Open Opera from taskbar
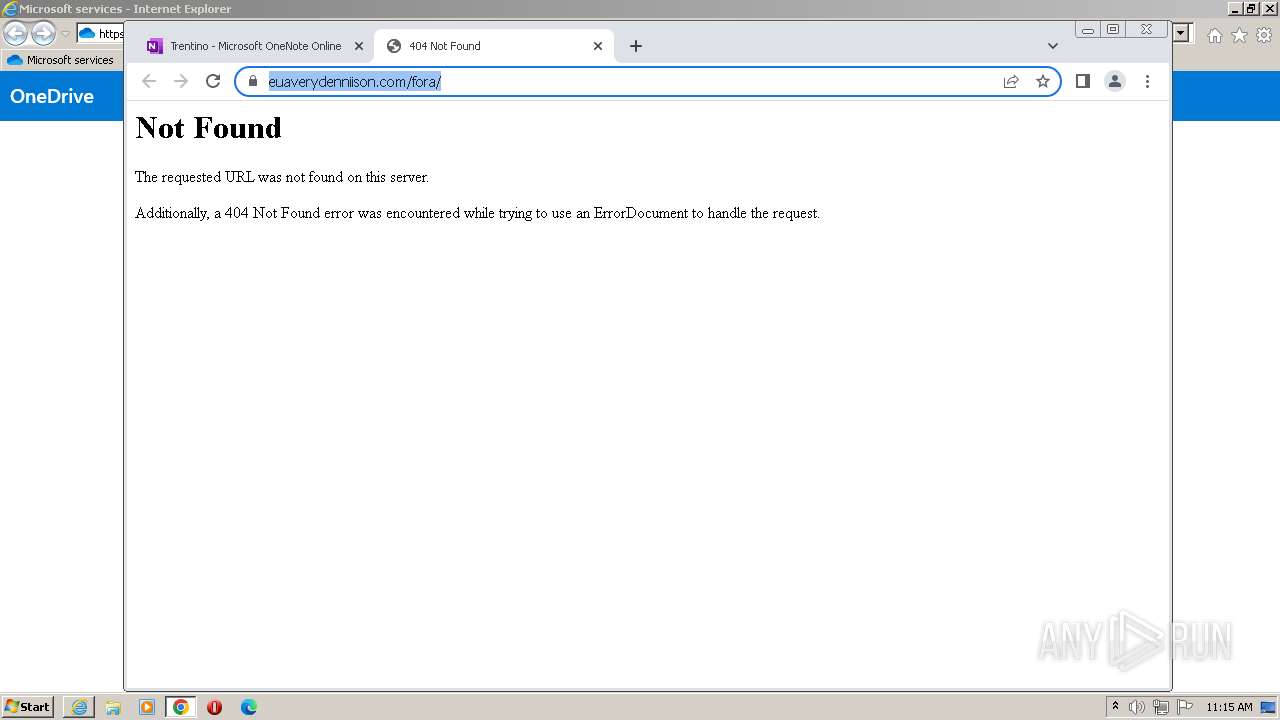The width and height of the screenshot is (1280, 720). [x=215, y=707]
